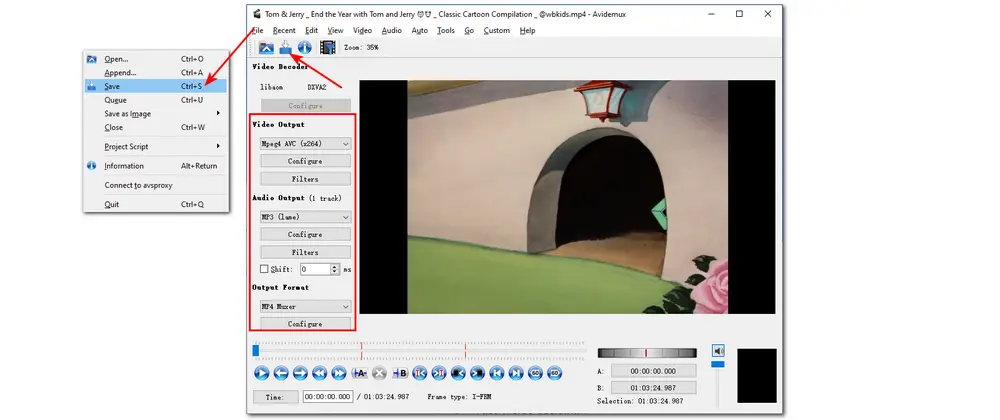Choose Quit in the File dropdown
The height and width of the screenshot is (420, 1000).
point(156,205)
